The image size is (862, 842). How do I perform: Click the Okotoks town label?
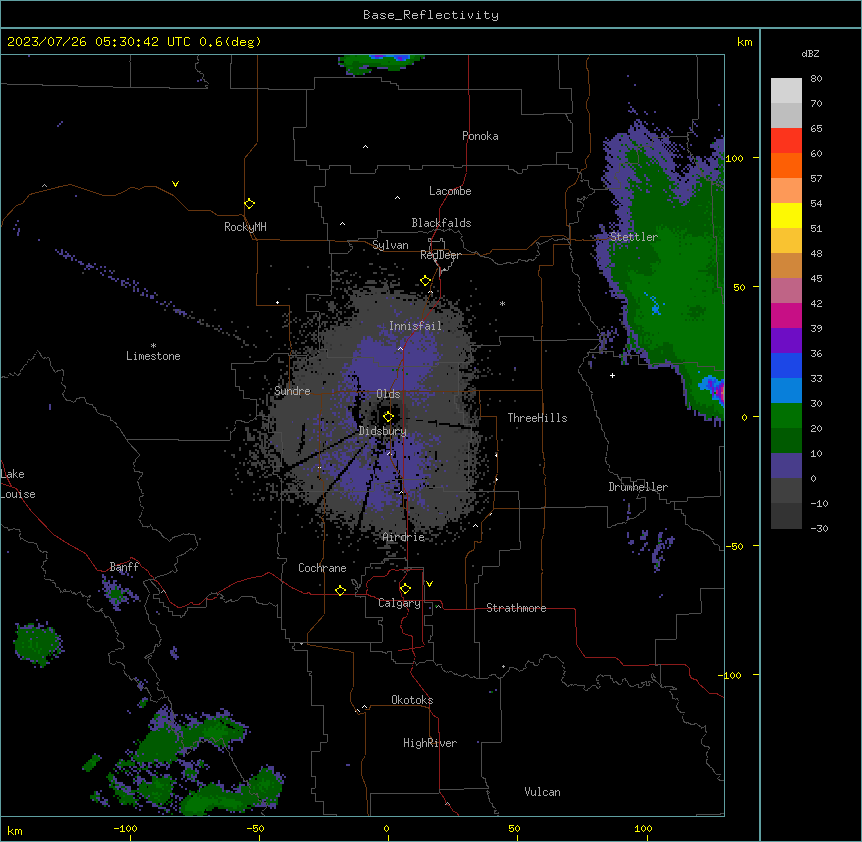coord(412,700)
